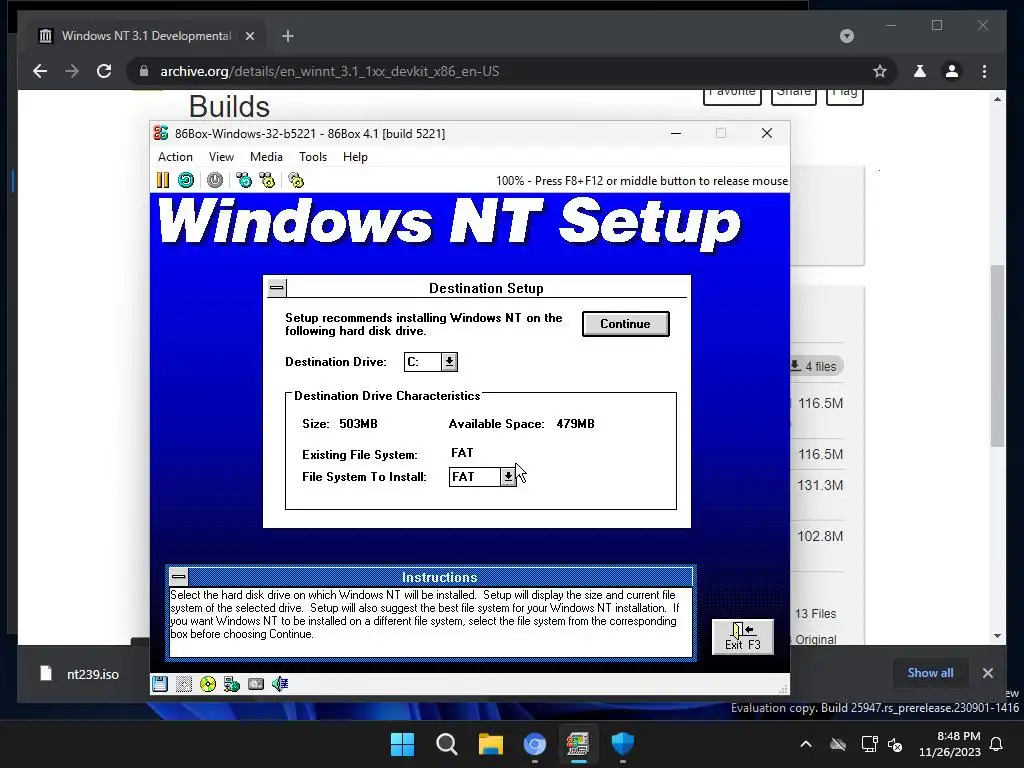Click the 4 files download link
Image resolution: width=1024 pixels, height=768 pixels.
[814, 366]
